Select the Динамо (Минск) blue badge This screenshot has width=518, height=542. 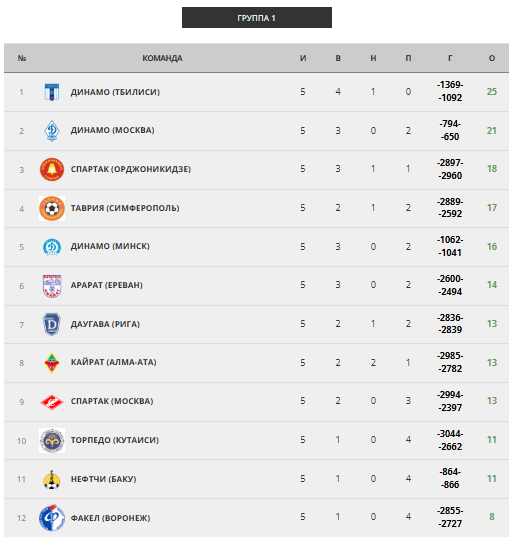[52, 247]
